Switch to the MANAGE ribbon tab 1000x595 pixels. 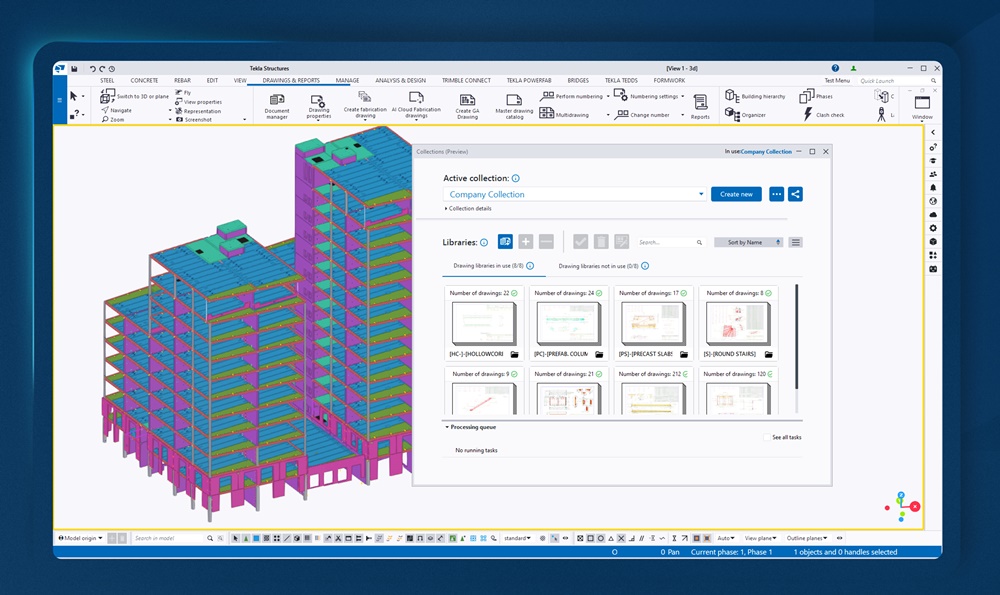pyautogui.click(x=348, y=80)
